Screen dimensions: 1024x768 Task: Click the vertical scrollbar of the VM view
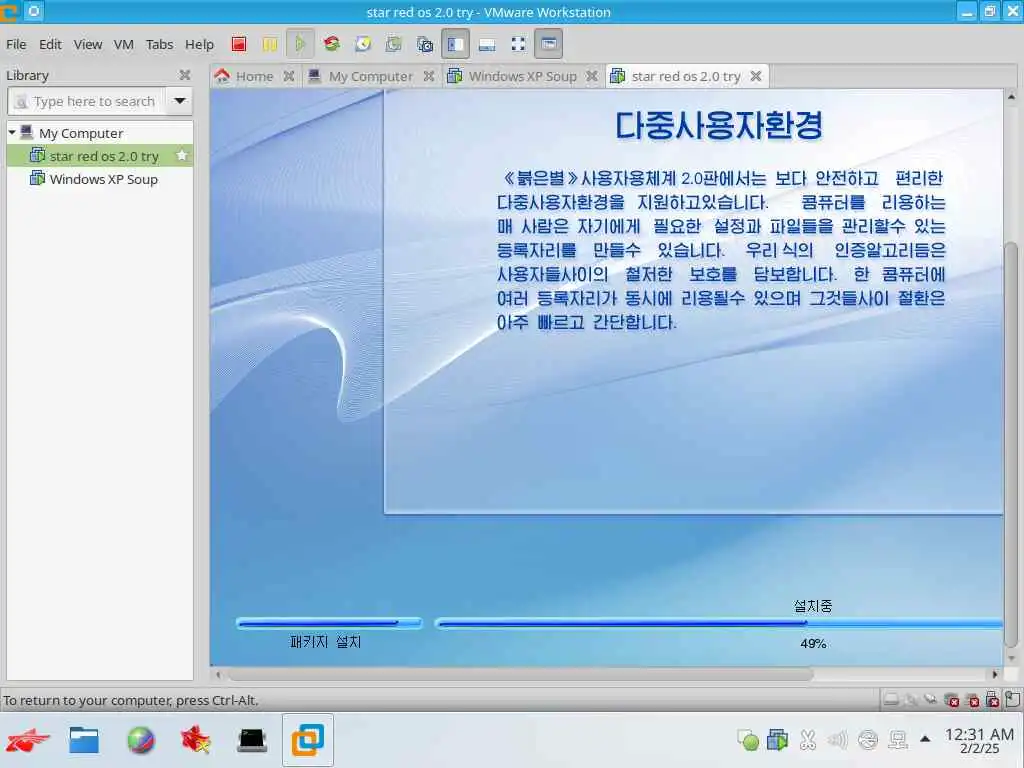(1011, 444)
